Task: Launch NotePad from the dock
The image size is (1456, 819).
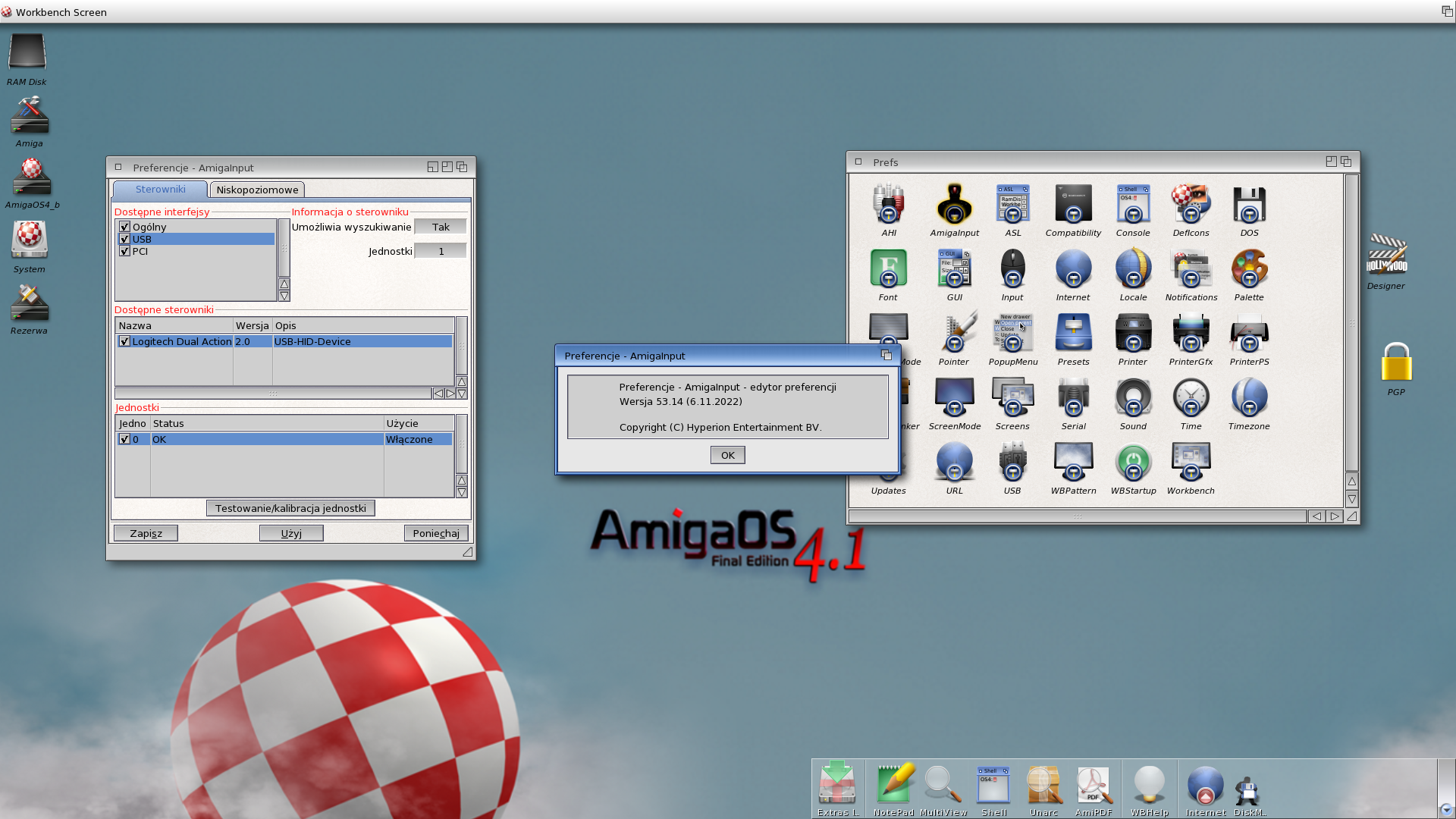Action: 893,786
